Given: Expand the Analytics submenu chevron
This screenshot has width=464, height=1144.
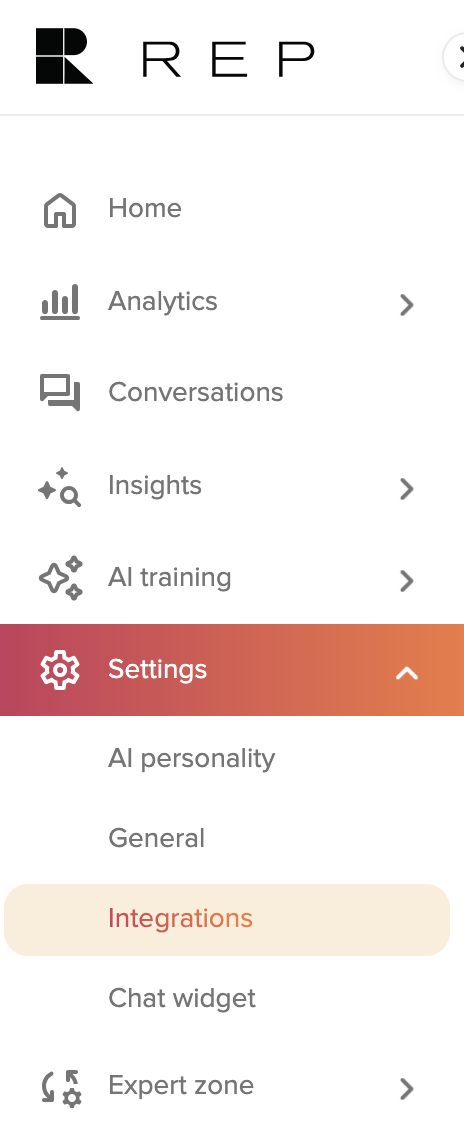Looking at the screenshot, I should click(407, 305).
